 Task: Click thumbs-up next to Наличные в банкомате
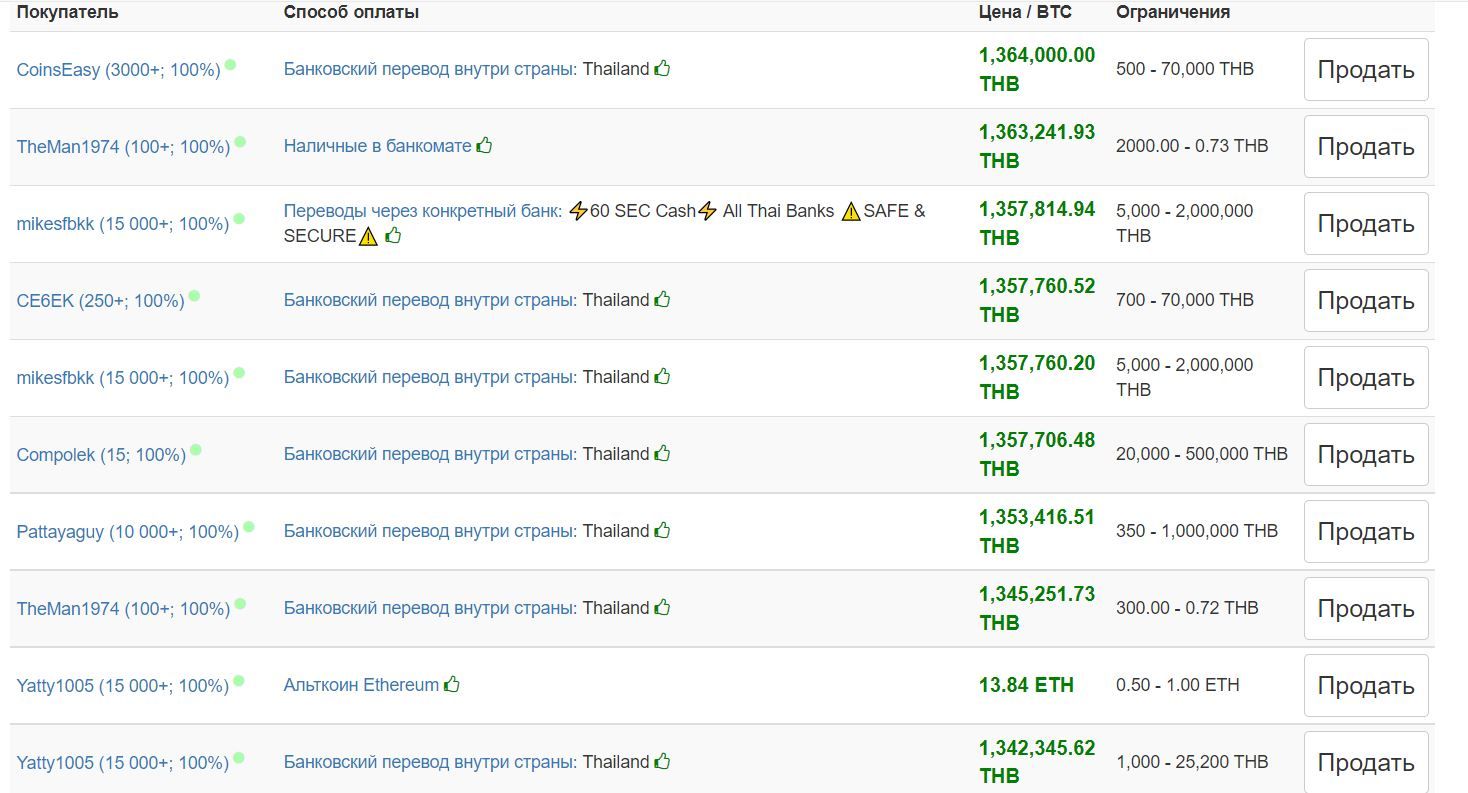pyautogui.click(x=484, y=145)
